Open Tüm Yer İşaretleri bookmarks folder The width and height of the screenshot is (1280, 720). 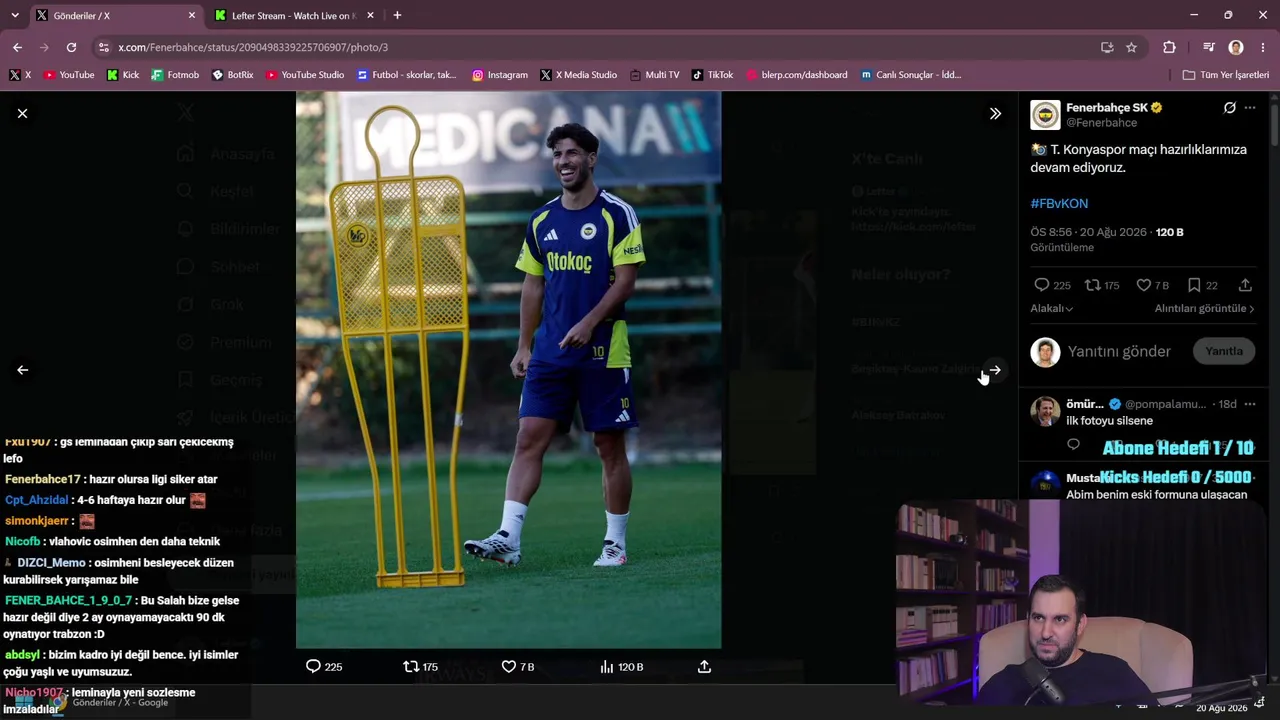click(1225, 75)
